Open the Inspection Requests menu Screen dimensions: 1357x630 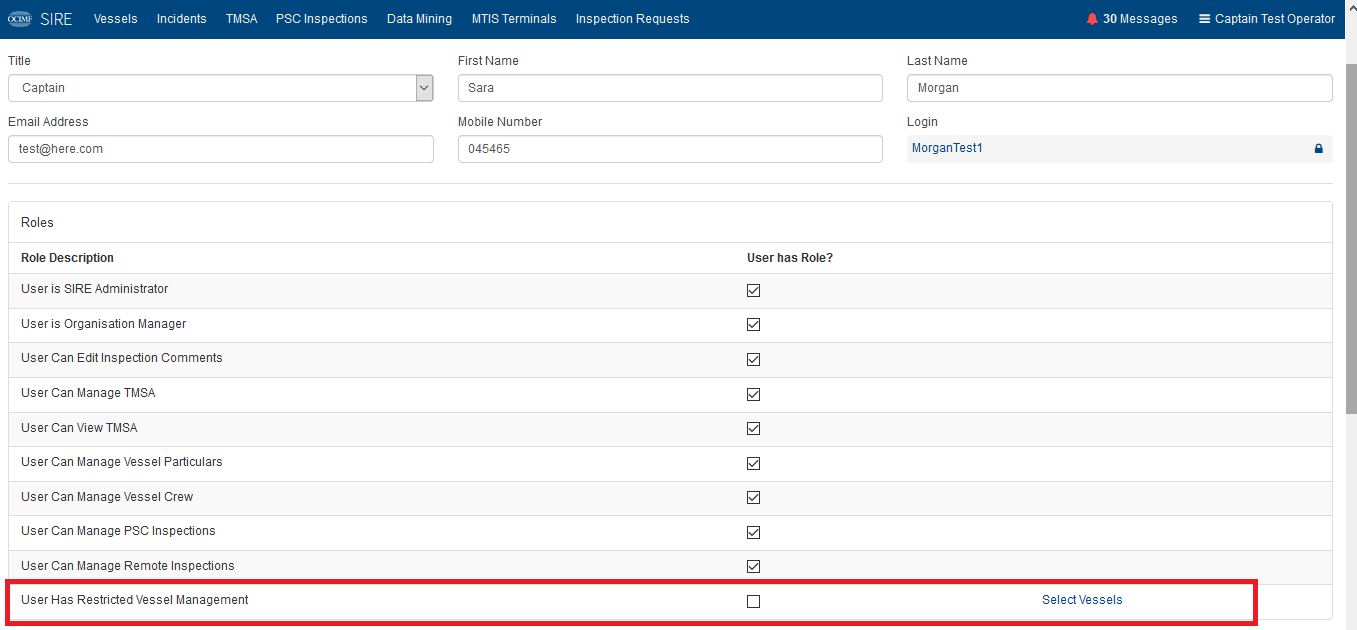632,19
